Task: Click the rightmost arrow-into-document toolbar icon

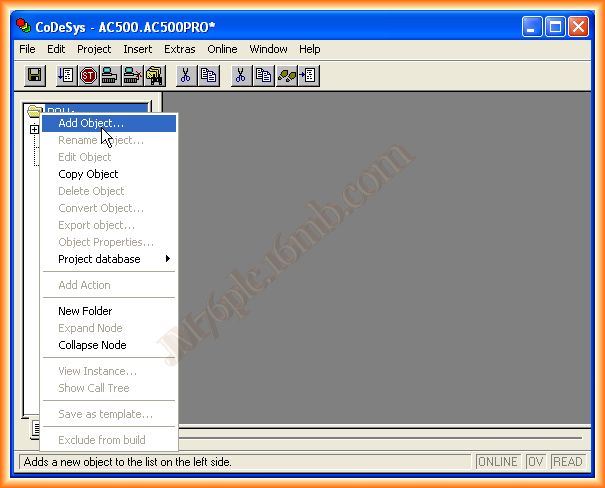Action: coord(309,75)
